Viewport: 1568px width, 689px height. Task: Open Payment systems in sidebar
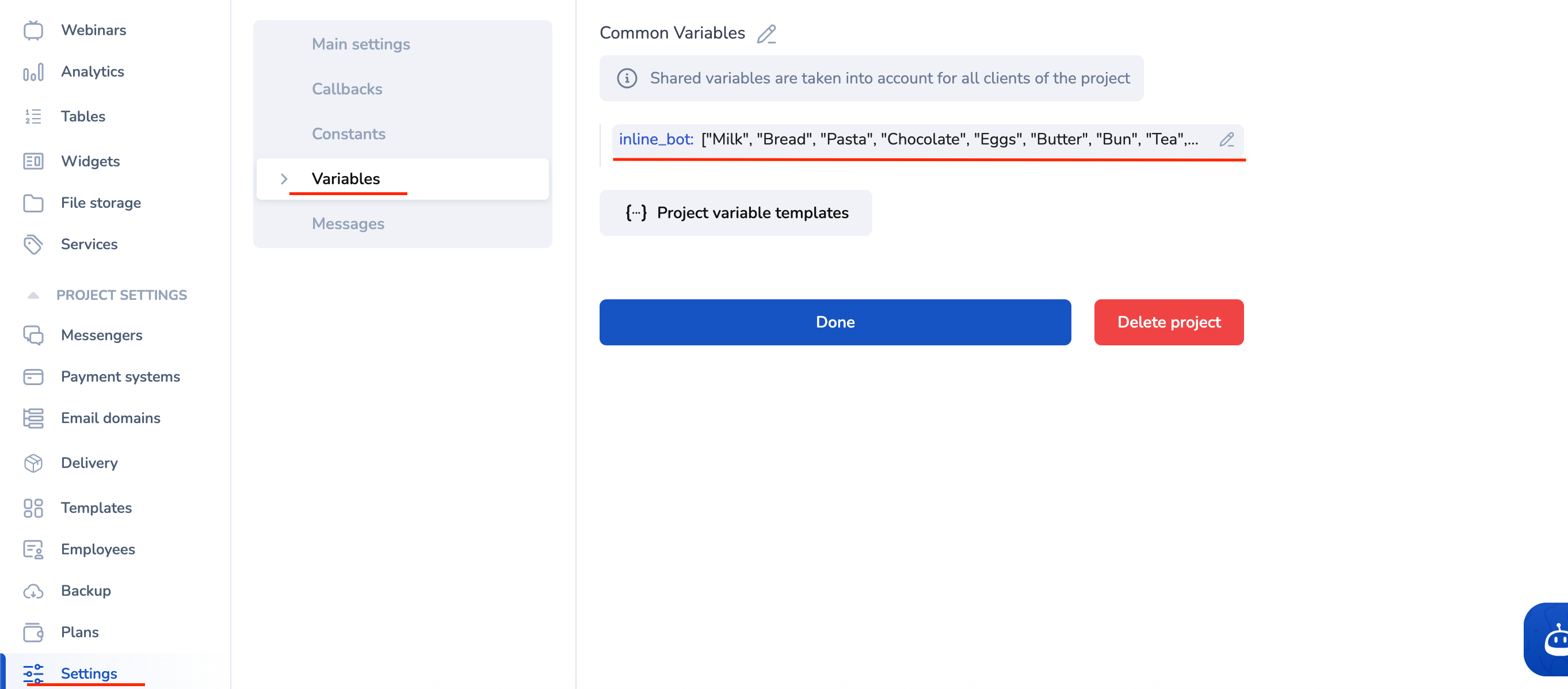pyautogui.click(x=120, y=376)
